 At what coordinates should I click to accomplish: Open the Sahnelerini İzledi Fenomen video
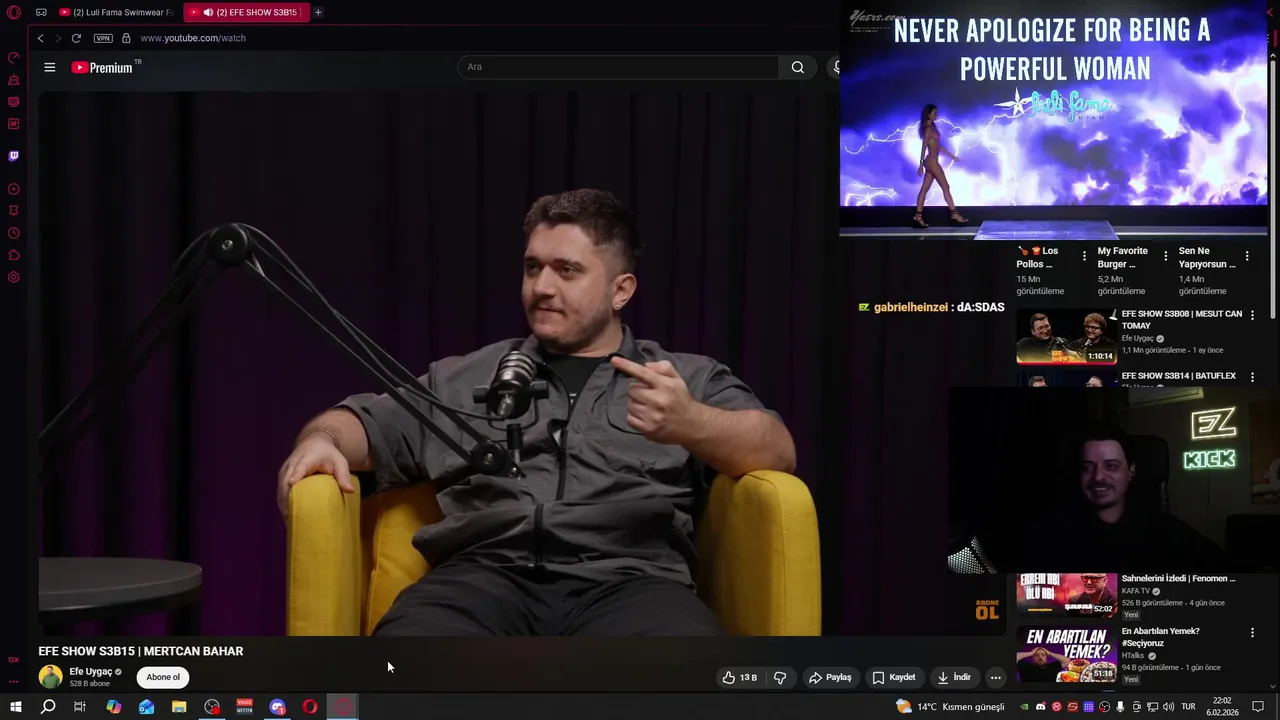[x=1178, y=578]
